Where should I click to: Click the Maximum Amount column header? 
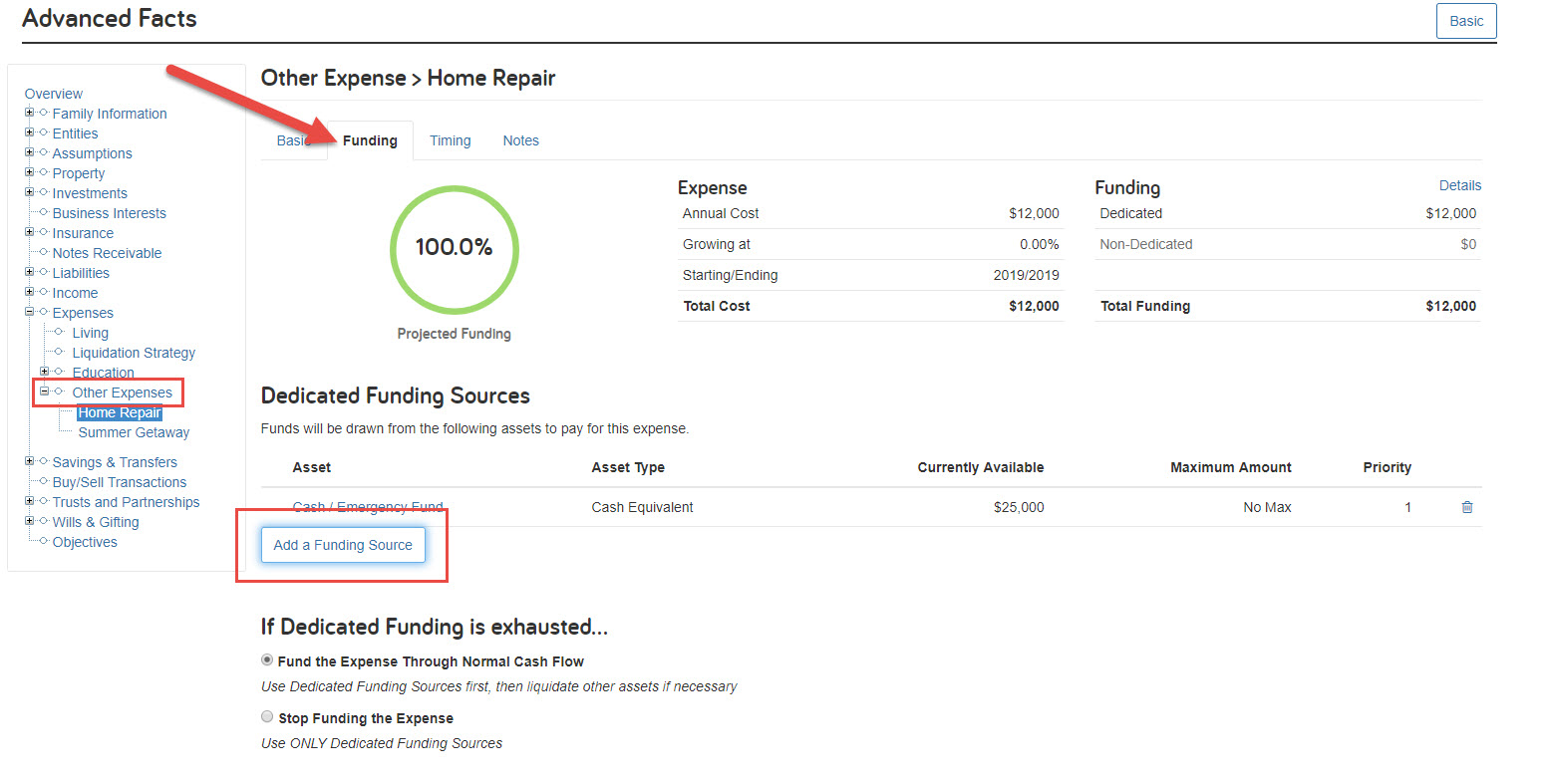click(x=1231, y=467)
